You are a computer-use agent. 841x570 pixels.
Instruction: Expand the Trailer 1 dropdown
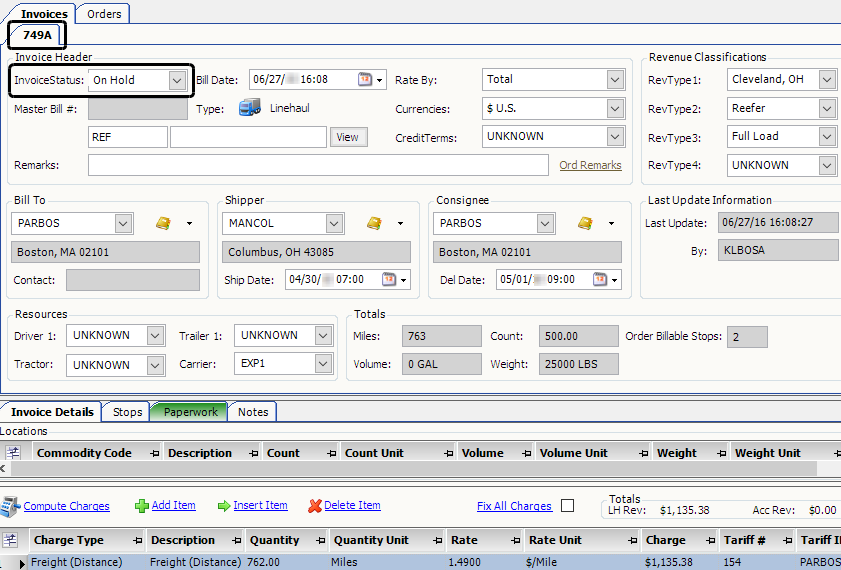pyautogui.click(x=323, y=336)
